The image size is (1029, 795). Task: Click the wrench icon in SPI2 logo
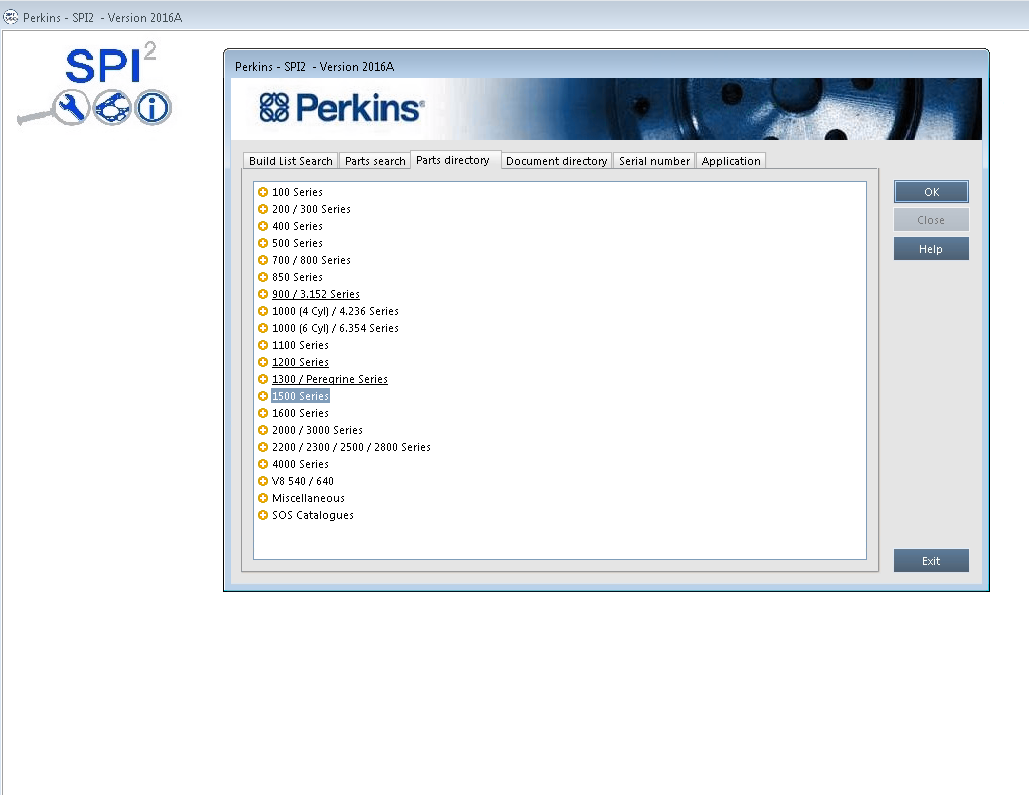click(x=71, y=107)
